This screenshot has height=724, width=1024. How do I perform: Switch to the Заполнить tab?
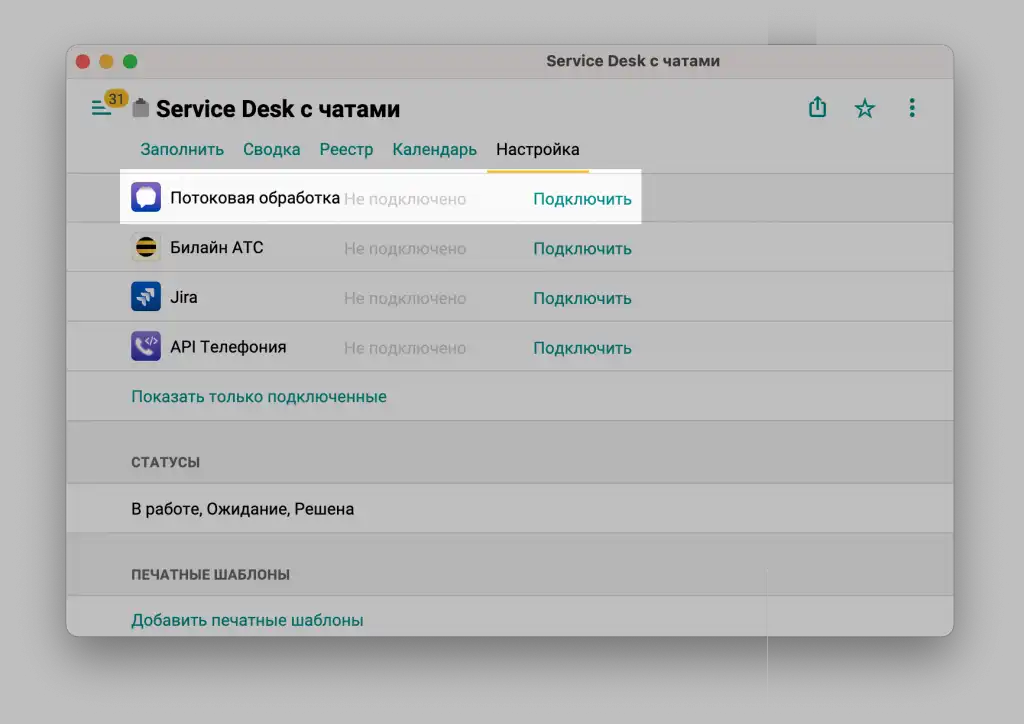click(x=182, y=150)
